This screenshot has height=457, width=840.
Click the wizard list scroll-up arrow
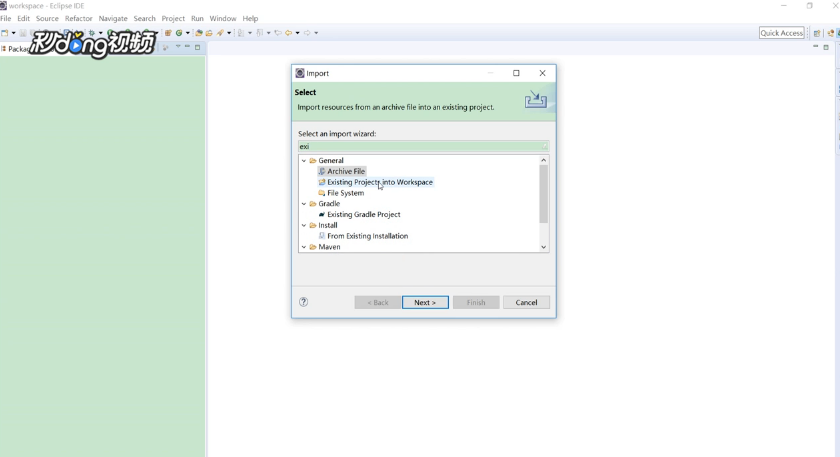pos(543,160)
